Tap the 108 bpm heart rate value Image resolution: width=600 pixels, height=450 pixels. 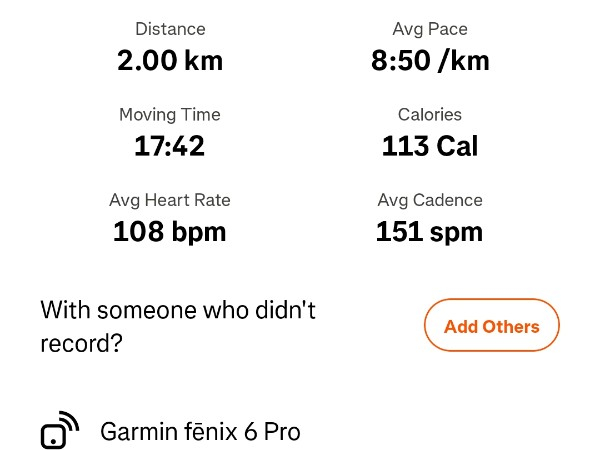tap(170, 233)
